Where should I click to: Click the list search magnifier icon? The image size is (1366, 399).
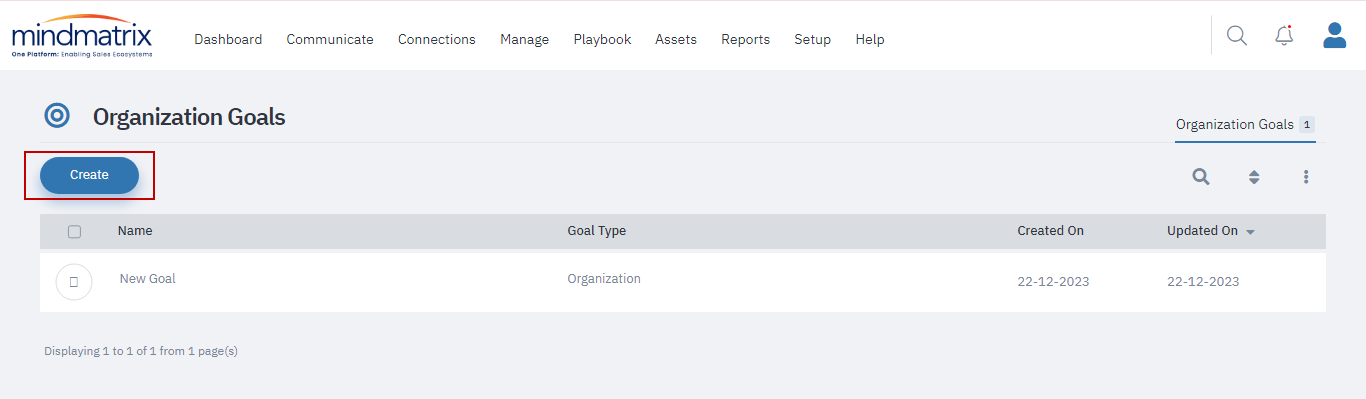coord(1201,177)
